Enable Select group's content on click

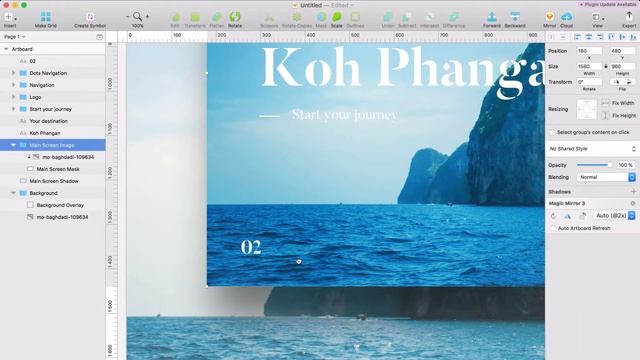553,133
